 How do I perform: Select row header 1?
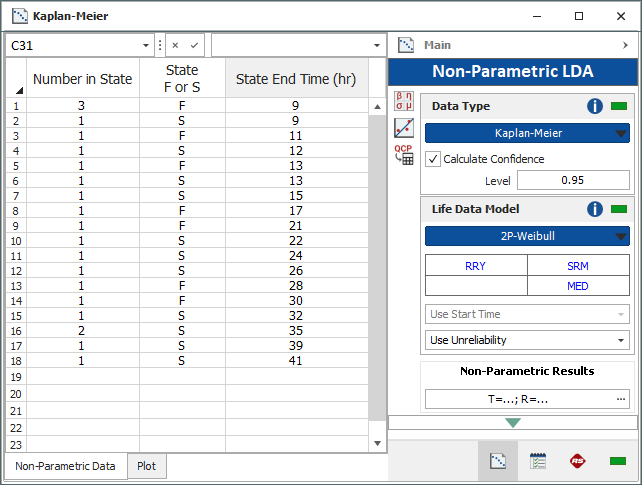tap(16, 106)
